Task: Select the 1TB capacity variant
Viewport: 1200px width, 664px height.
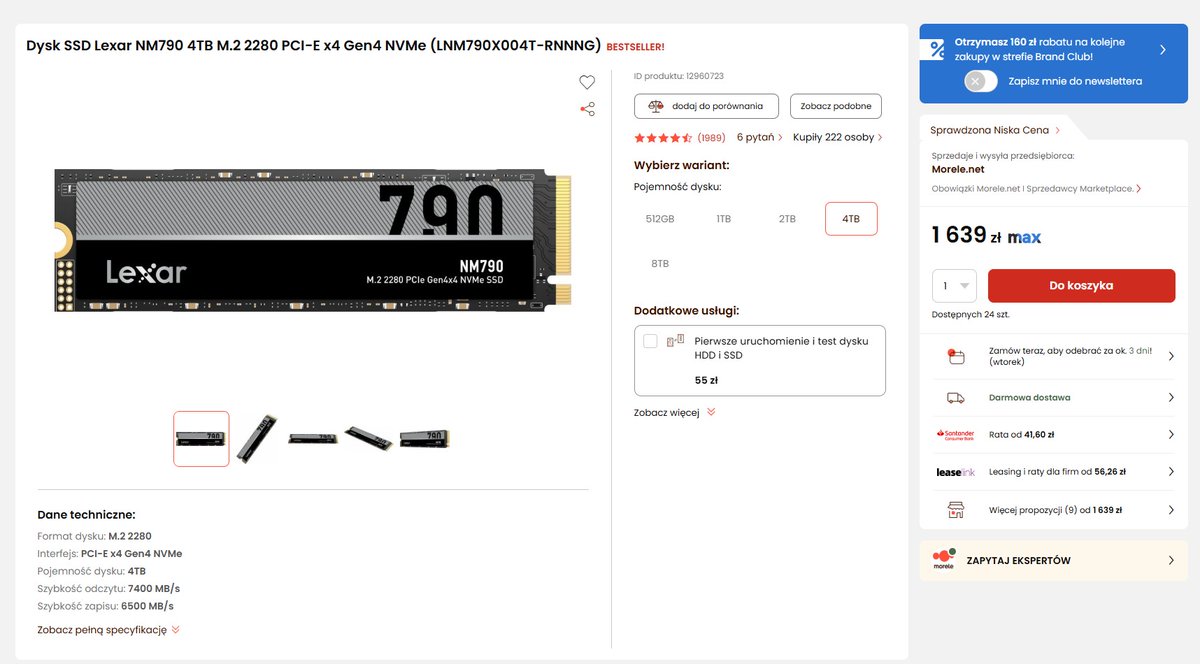Action: (x=723, y=219)
